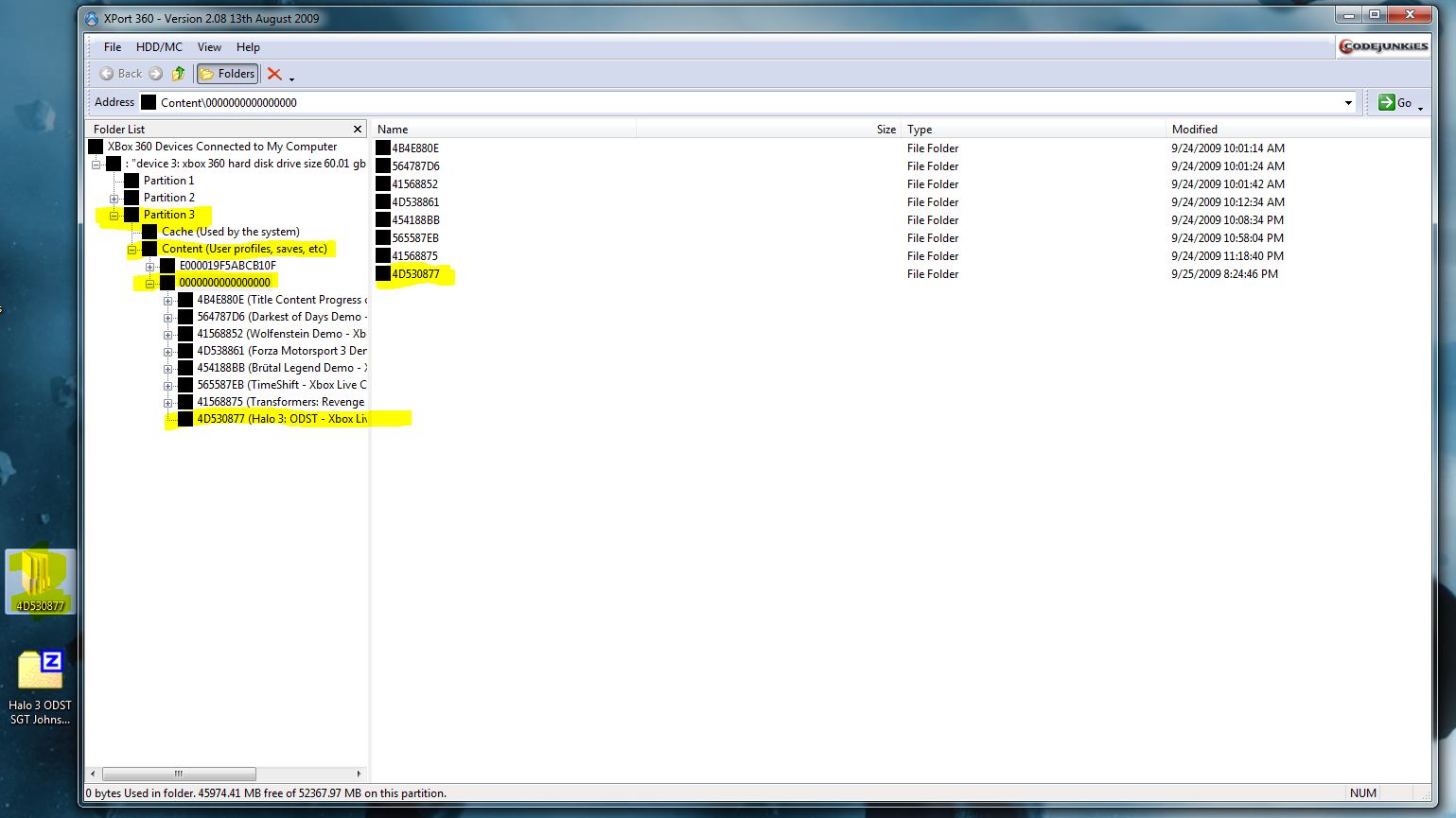Select folder 4B4E880E in file list

[414, 148]
